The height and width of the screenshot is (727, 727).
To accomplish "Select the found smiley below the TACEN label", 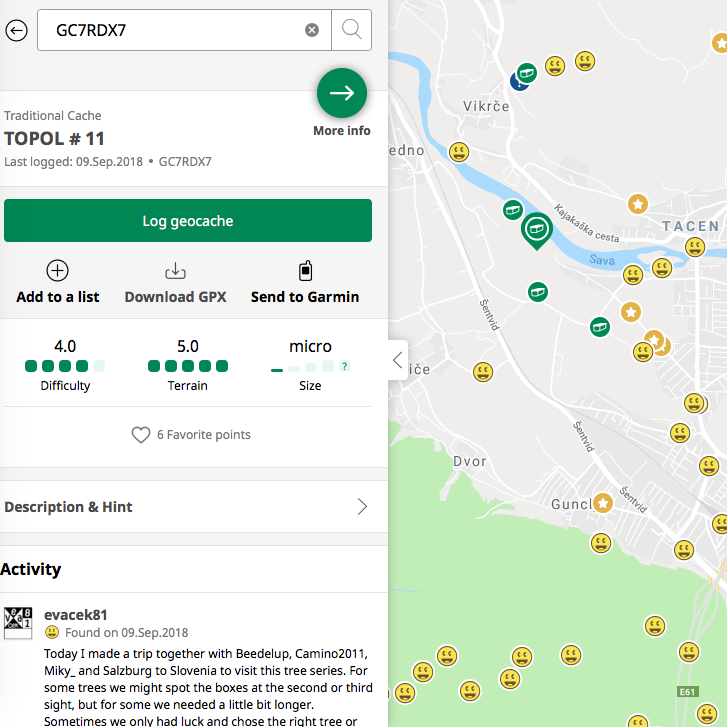I will (x=695, y=247).
